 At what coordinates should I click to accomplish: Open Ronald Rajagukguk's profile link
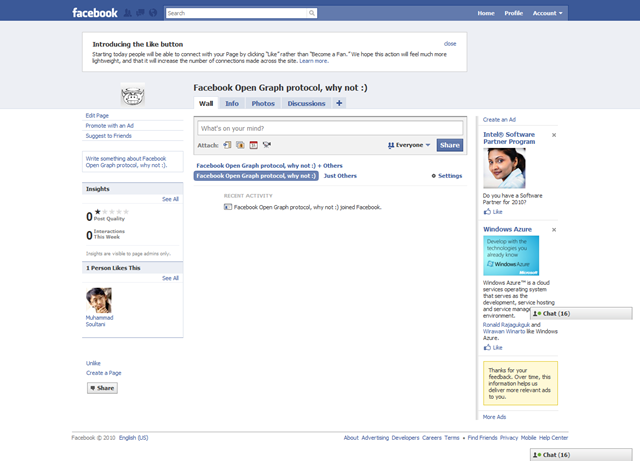(506, 325)
